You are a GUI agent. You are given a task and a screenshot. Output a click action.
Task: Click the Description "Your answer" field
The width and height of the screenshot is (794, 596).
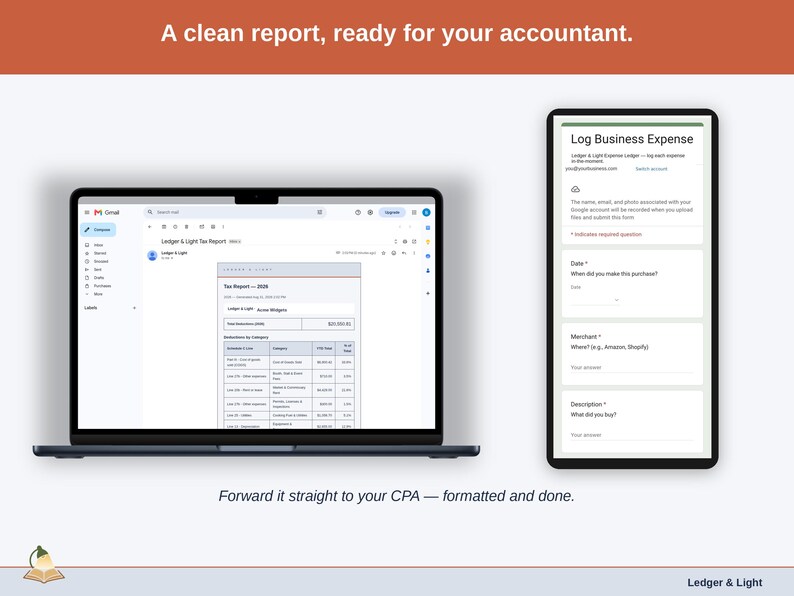click(631, 435)
